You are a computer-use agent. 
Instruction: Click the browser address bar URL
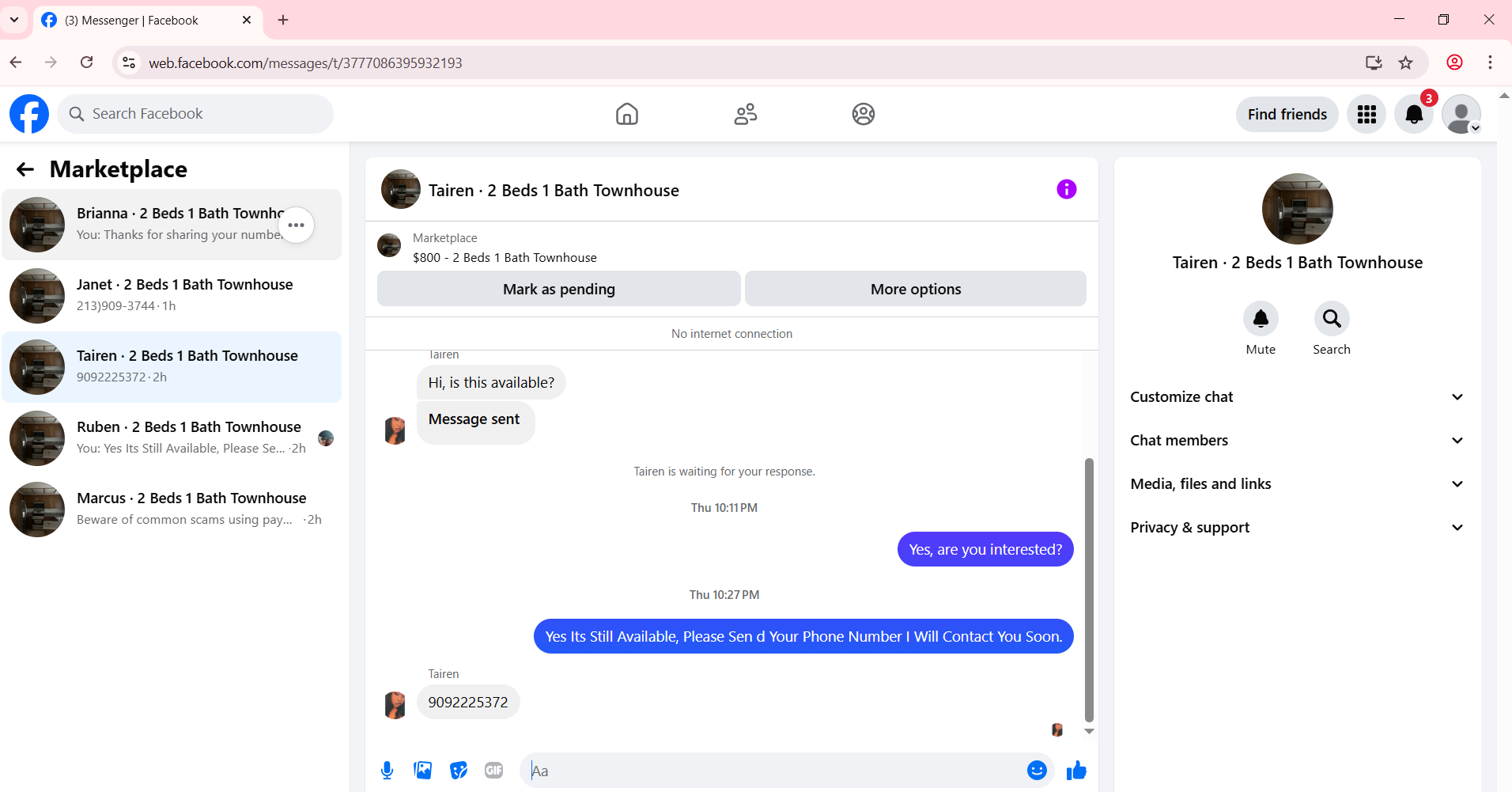(x=305, y=63)
